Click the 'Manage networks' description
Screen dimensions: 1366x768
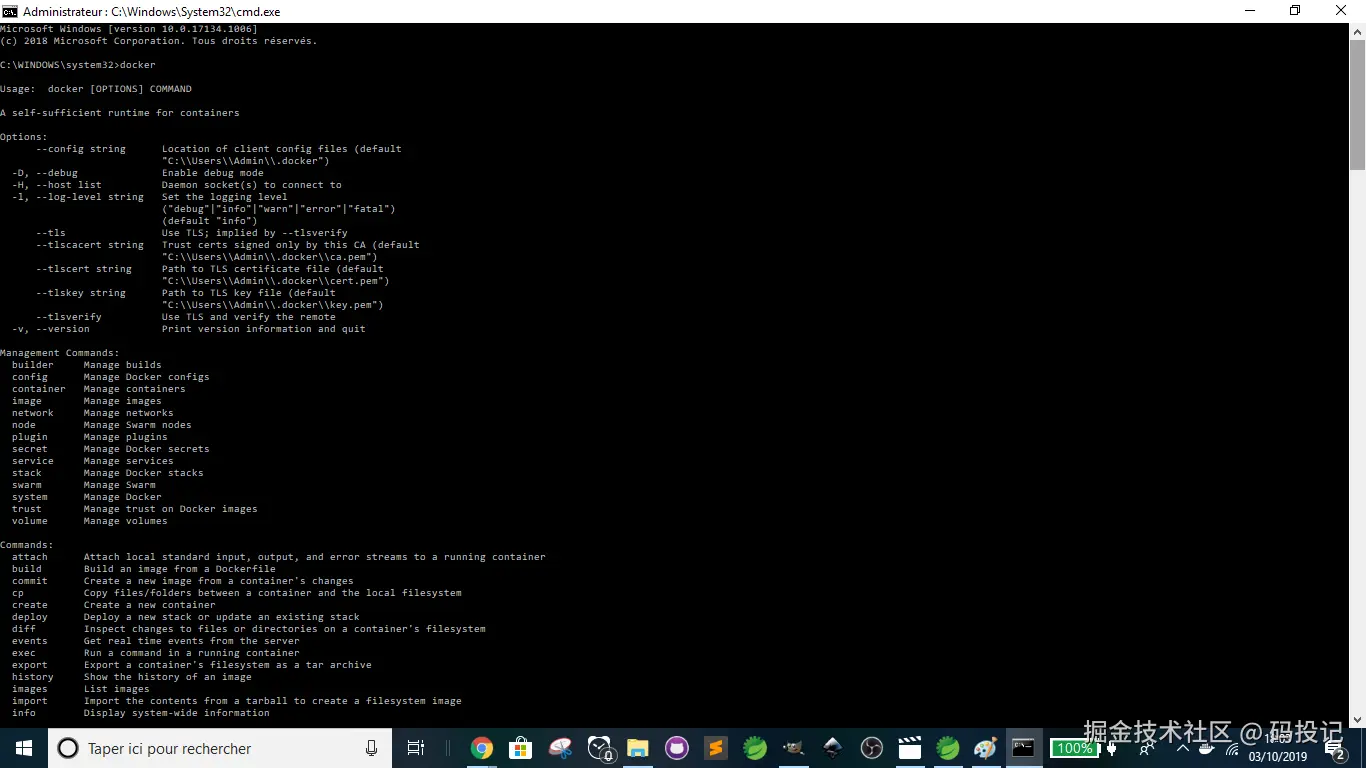[x=129, y=413]
